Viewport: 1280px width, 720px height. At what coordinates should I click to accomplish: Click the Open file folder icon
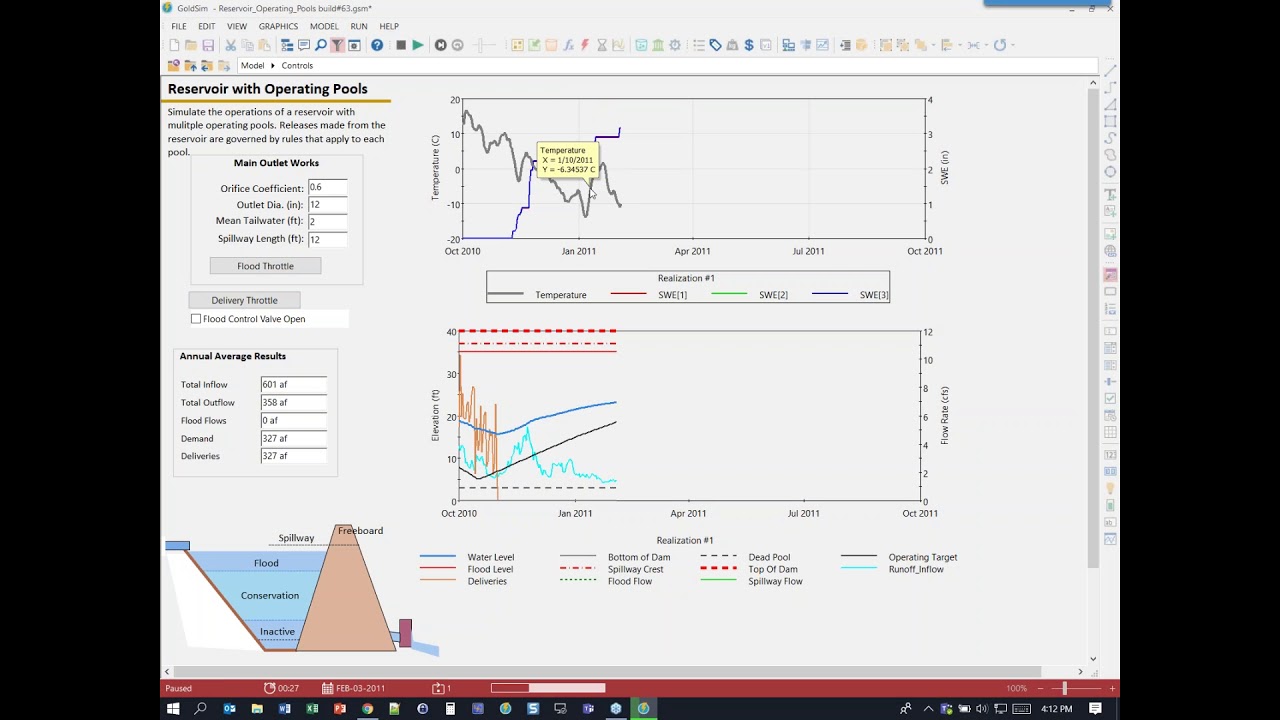point(191,45)
